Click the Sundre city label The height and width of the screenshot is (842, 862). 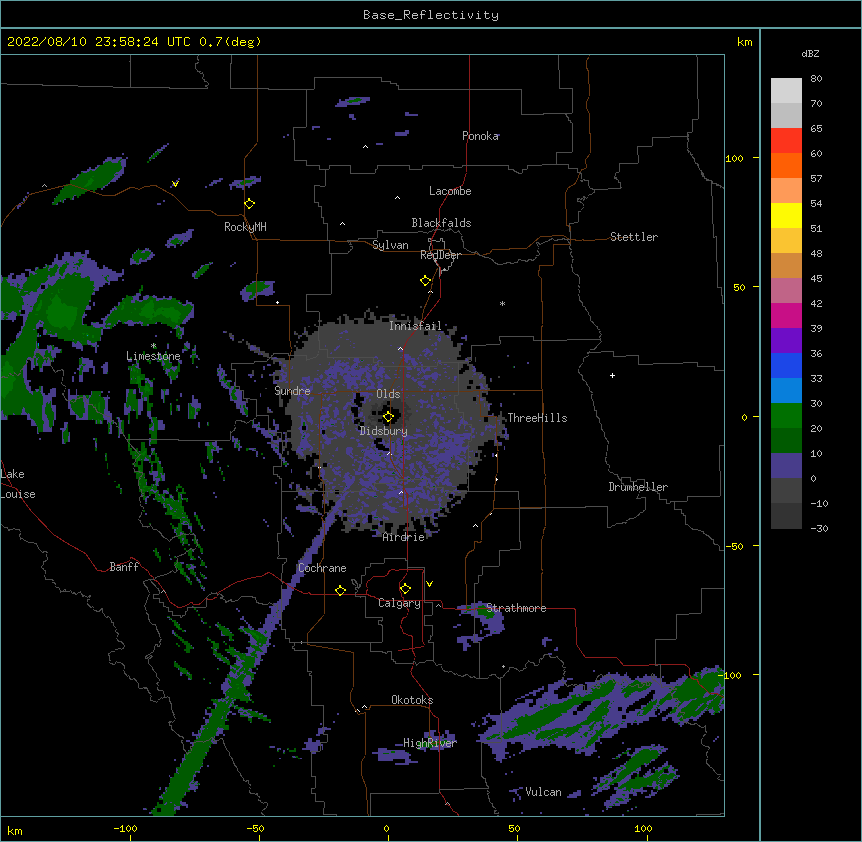pos(292,391)
